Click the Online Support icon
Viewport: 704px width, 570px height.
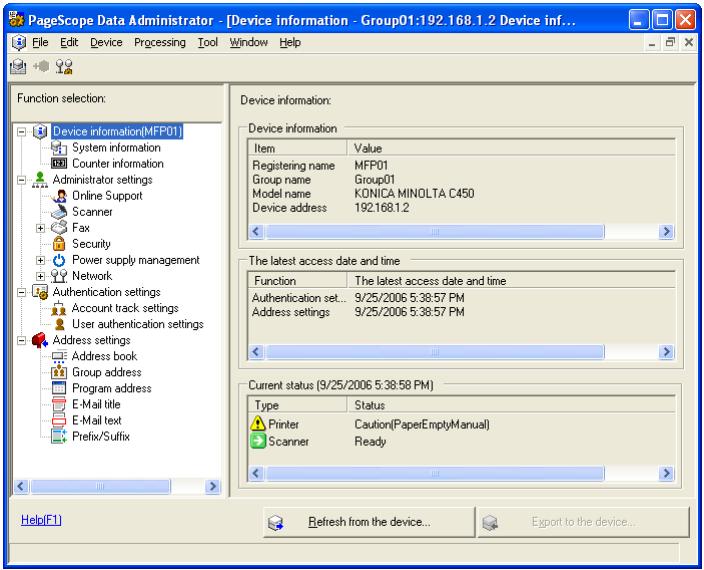pos(59,196)
